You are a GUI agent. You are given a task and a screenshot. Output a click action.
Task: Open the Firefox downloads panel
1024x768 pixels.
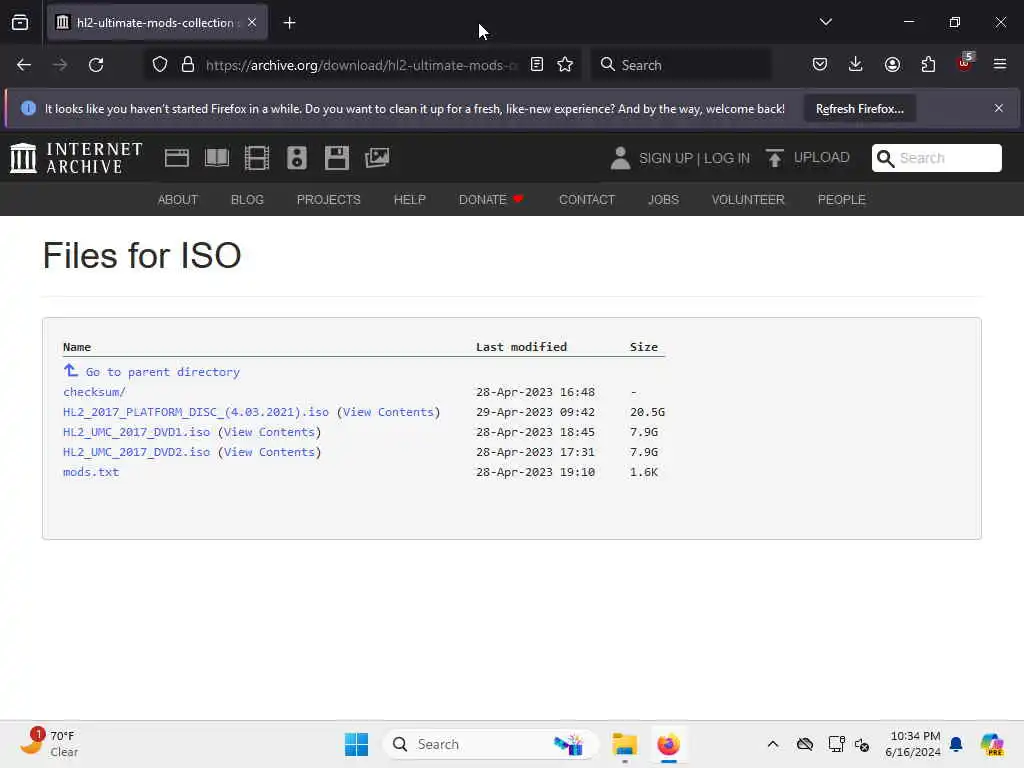click(x=856, y=65)
